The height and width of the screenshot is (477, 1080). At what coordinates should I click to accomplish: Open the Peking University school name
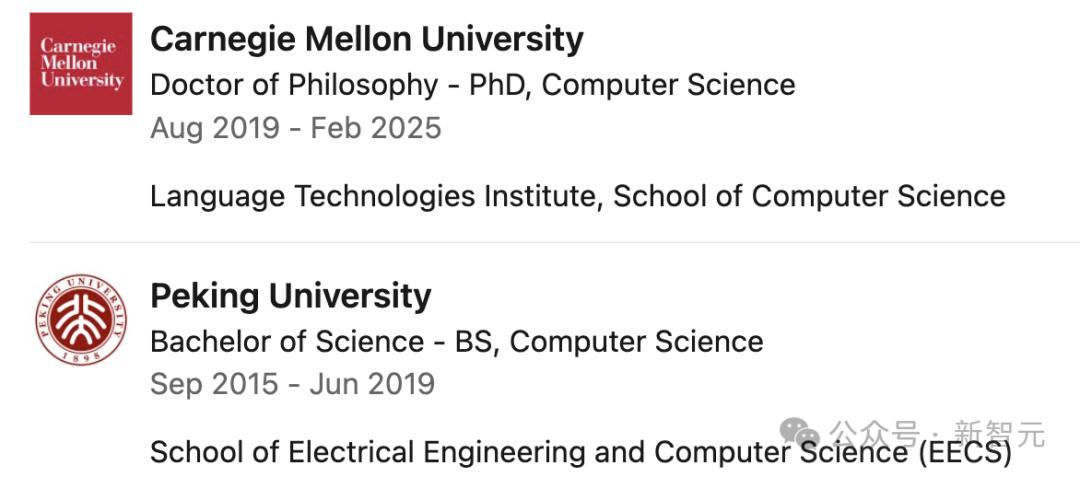(x=290, y=296)
